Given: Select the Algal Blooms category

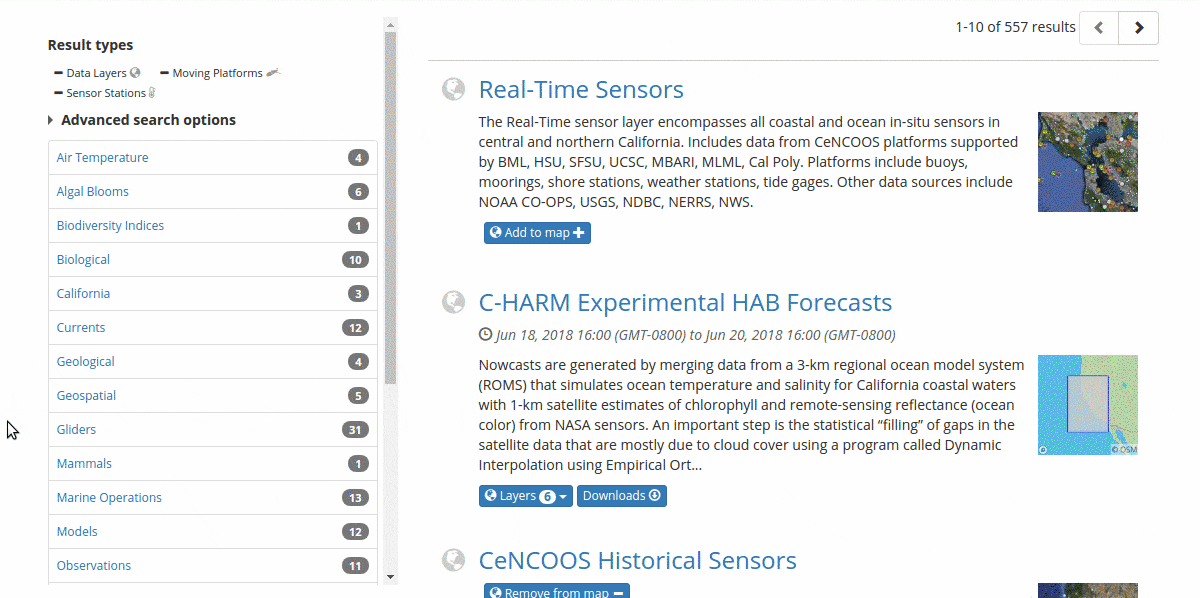Looking at the screenshot, I should [213, 192].
